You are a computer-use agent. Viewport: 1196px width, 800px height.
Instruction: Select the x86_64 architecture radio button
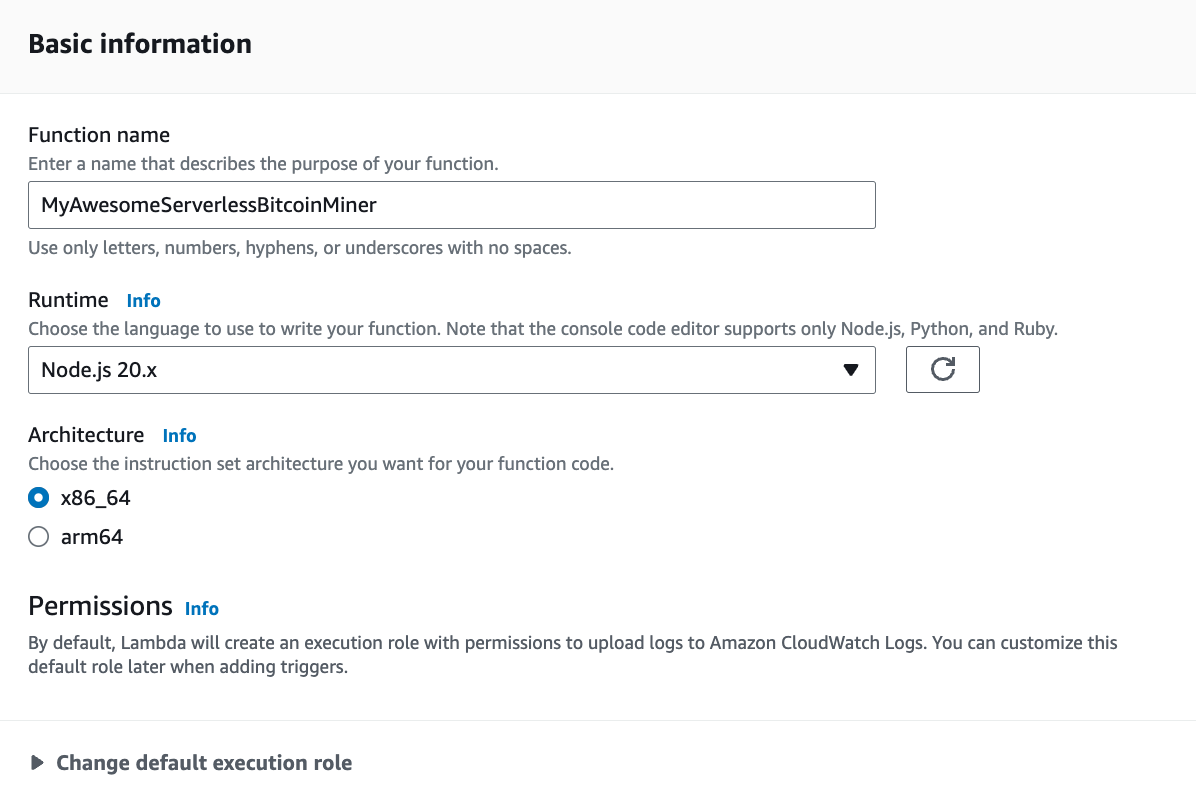pyautogui.click(x=38, y=497)
